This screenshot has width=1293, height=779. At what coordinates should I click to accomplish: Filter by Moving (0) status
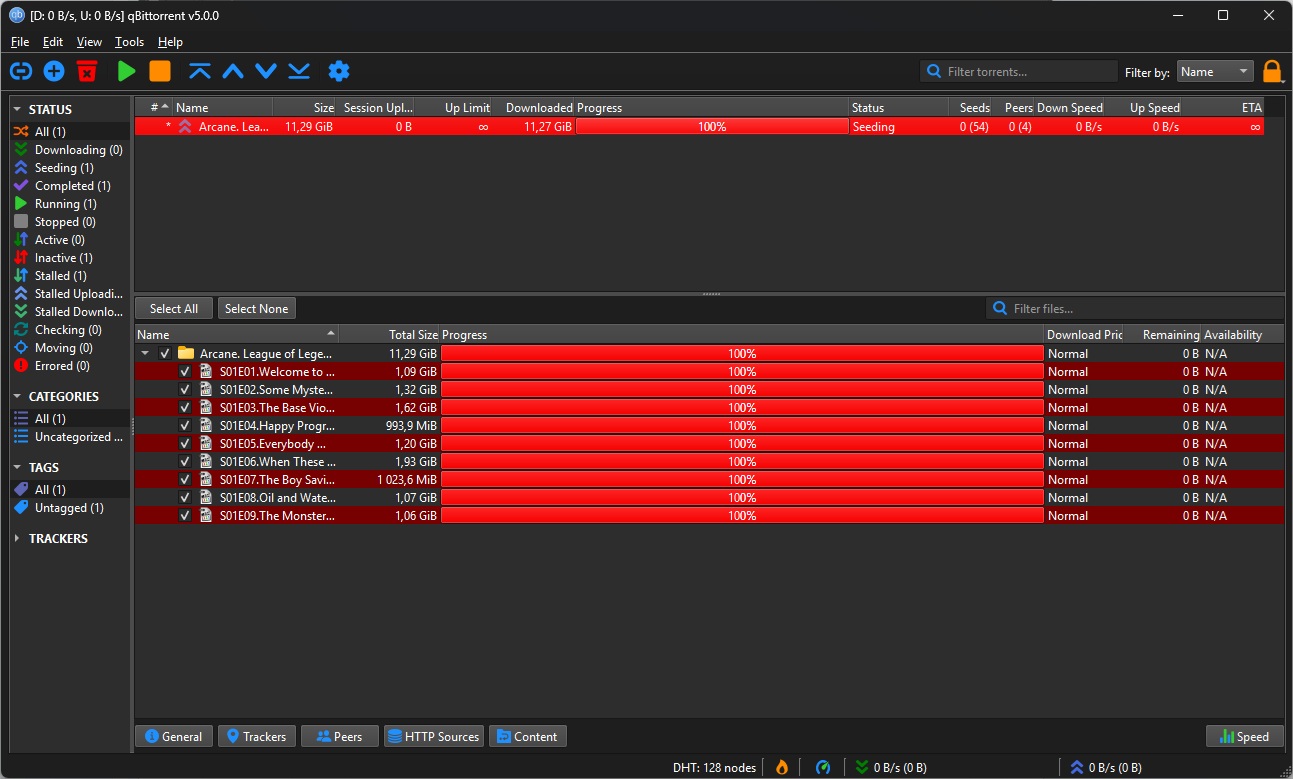pos(70,348)
